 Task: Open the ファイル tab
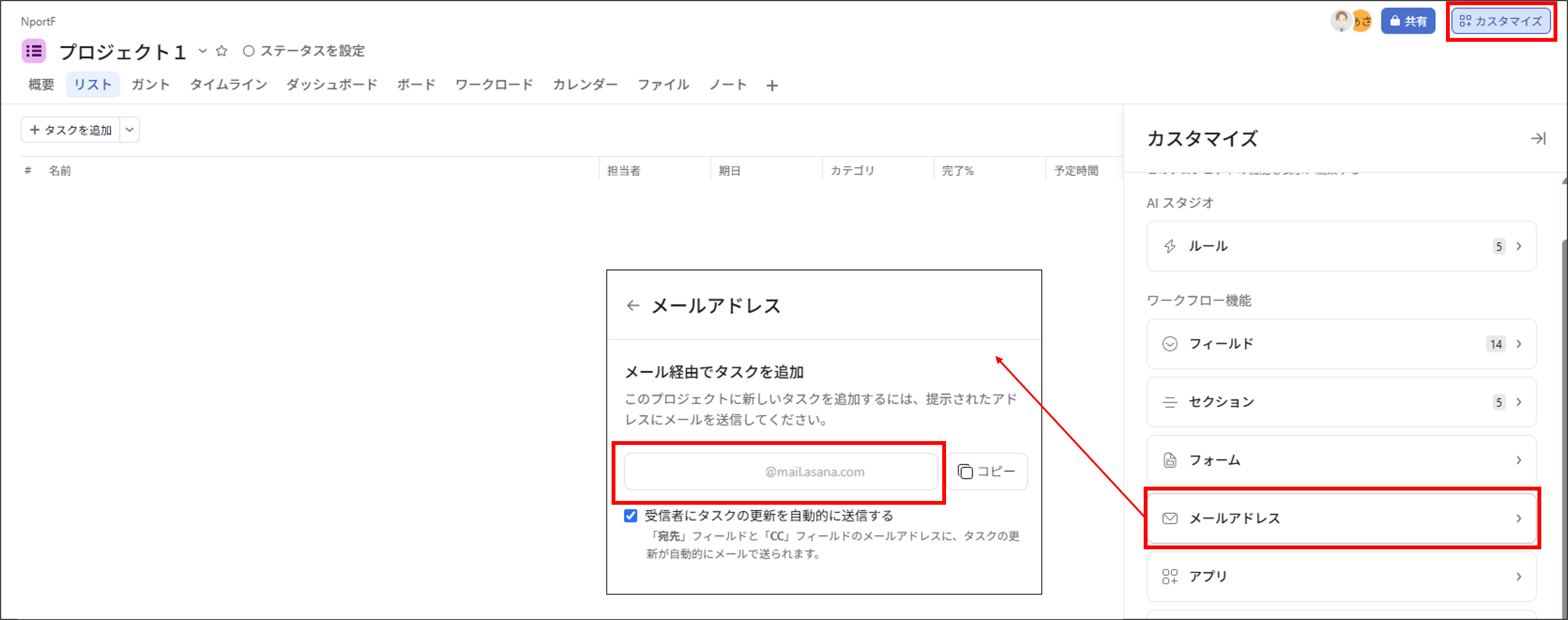(663, 85)
